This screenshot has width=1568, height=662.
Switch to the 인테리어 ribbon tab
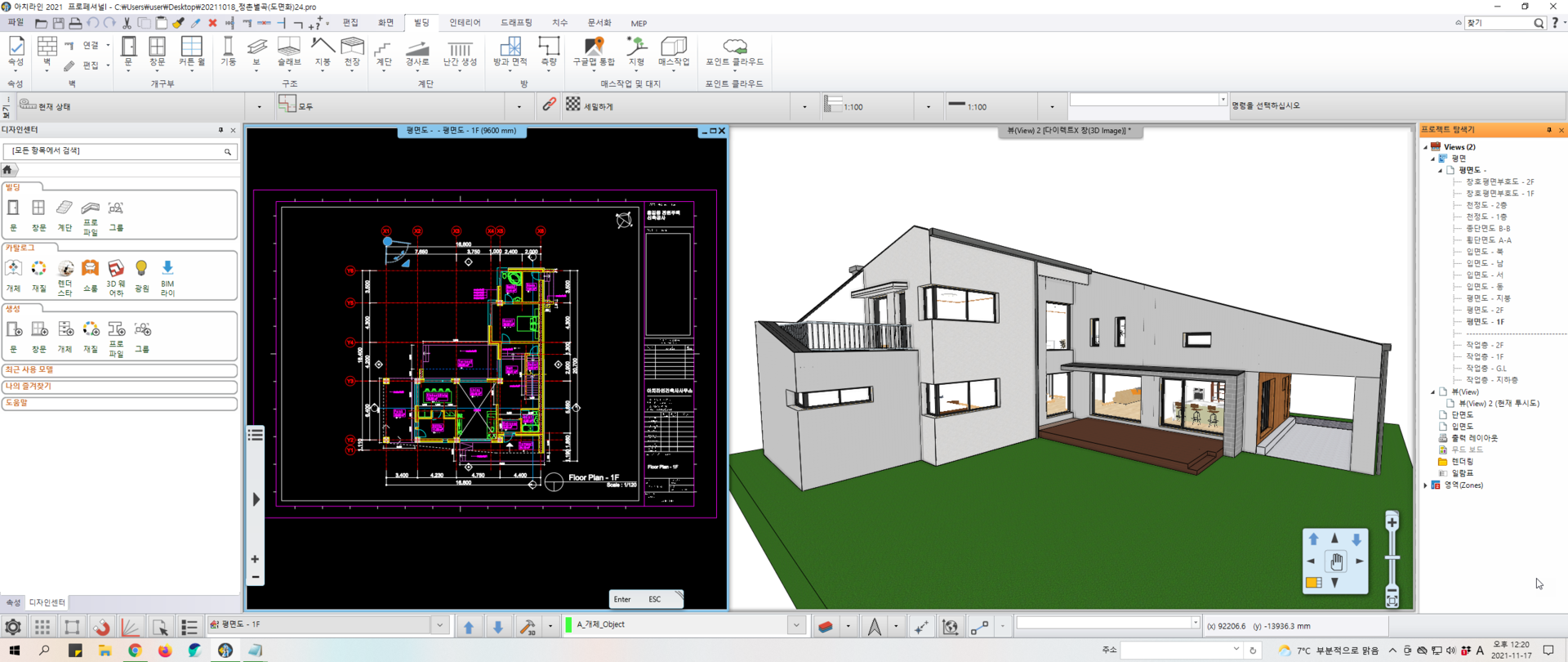click(x=465, y=23)
